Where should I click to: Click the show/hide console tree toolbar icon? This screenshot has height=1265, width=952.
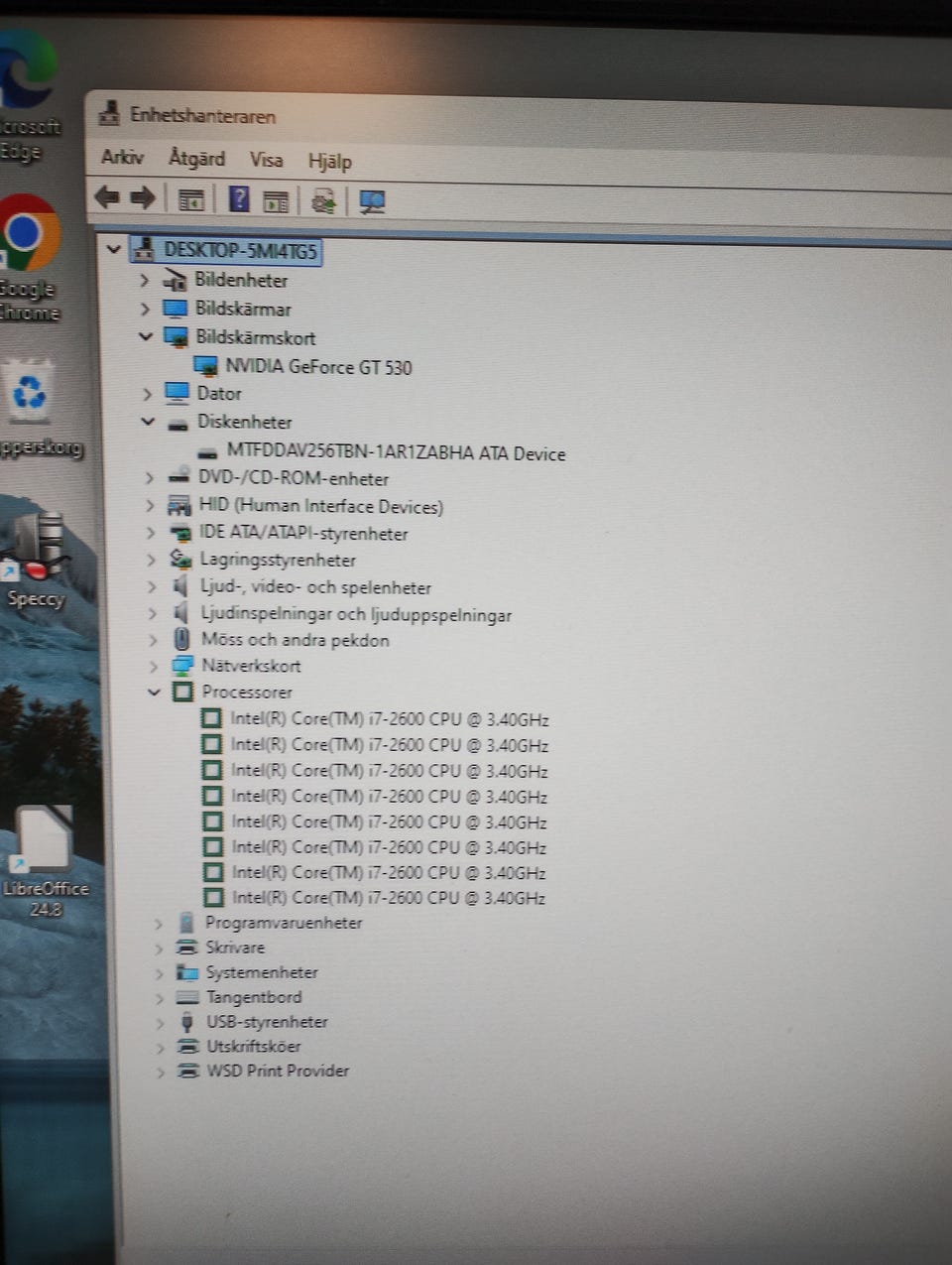pyautogui.click(x=190, y=199)
